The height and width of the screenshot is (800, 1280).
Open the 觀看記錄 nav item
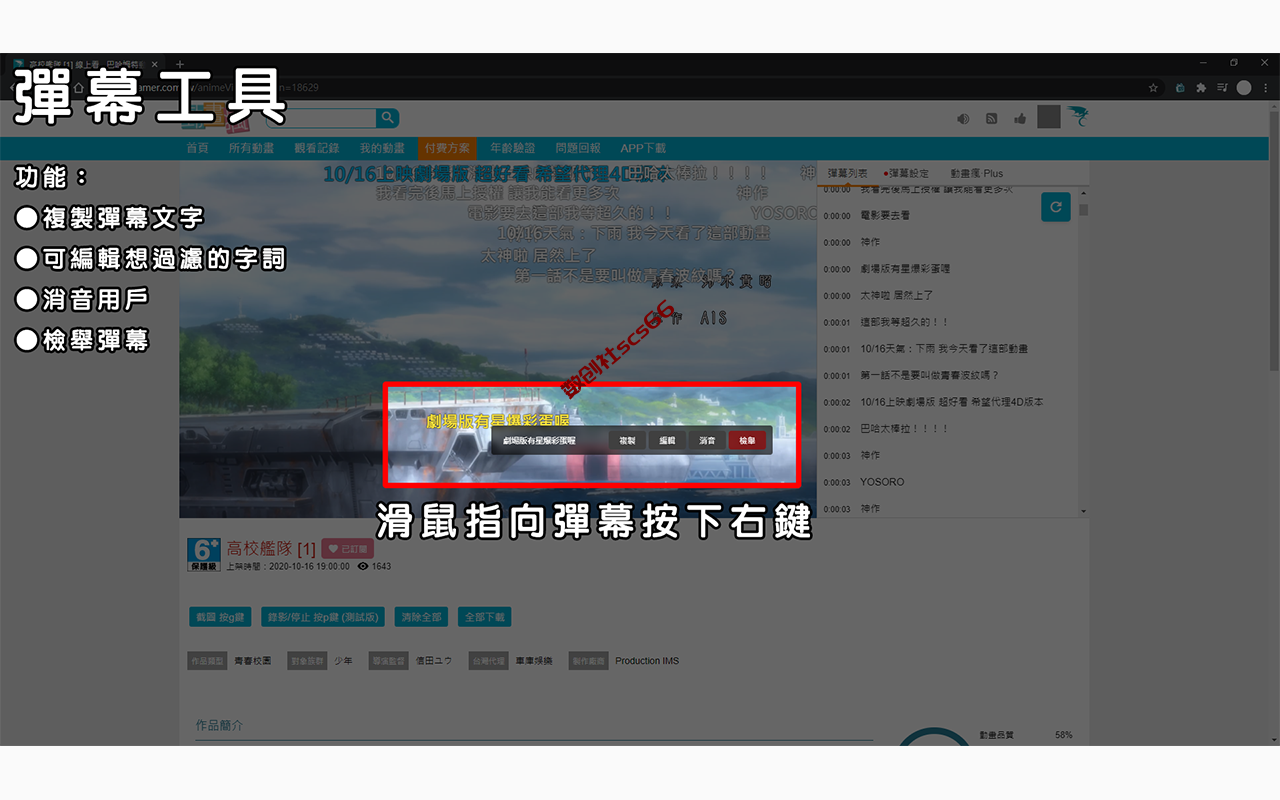[x=317, y=148]
